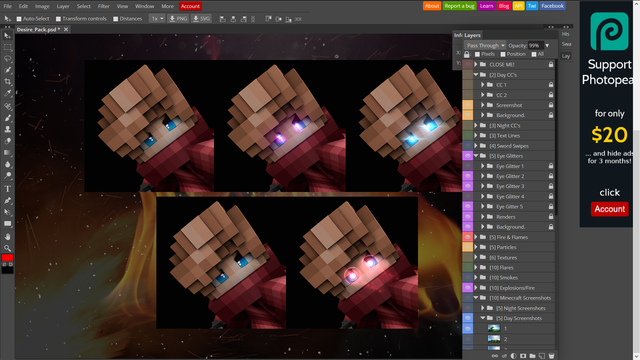
Task: Click the red Account button in menu bar
Action: click(x=190, y=6)
